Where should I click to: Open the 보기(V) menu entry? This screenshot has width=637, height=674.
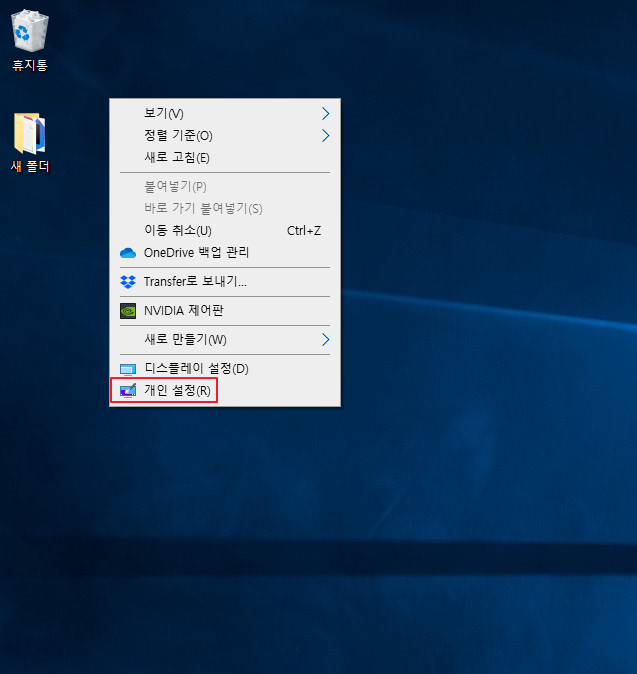click(225, 113)
